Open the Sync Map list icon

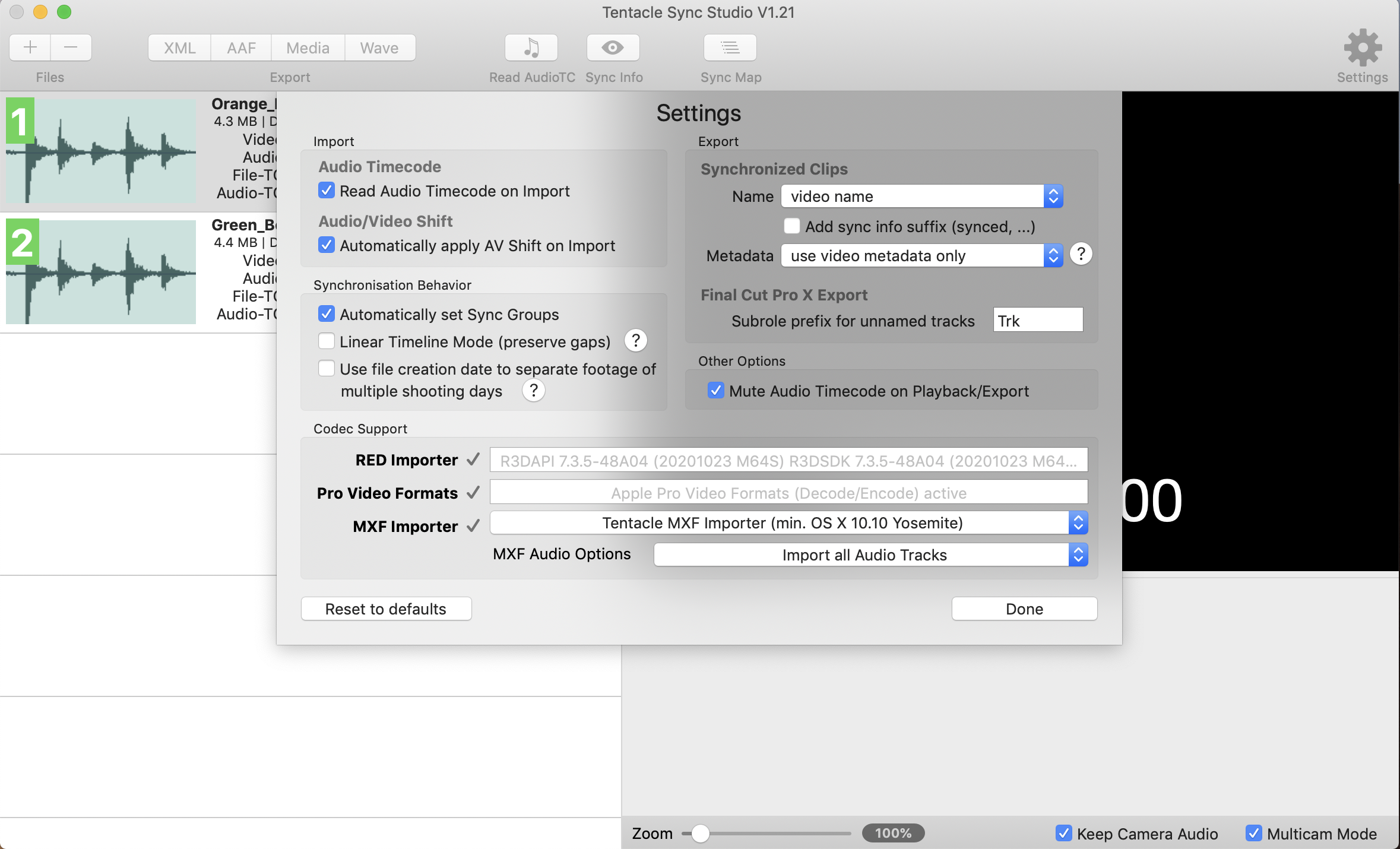coord(730,47)
